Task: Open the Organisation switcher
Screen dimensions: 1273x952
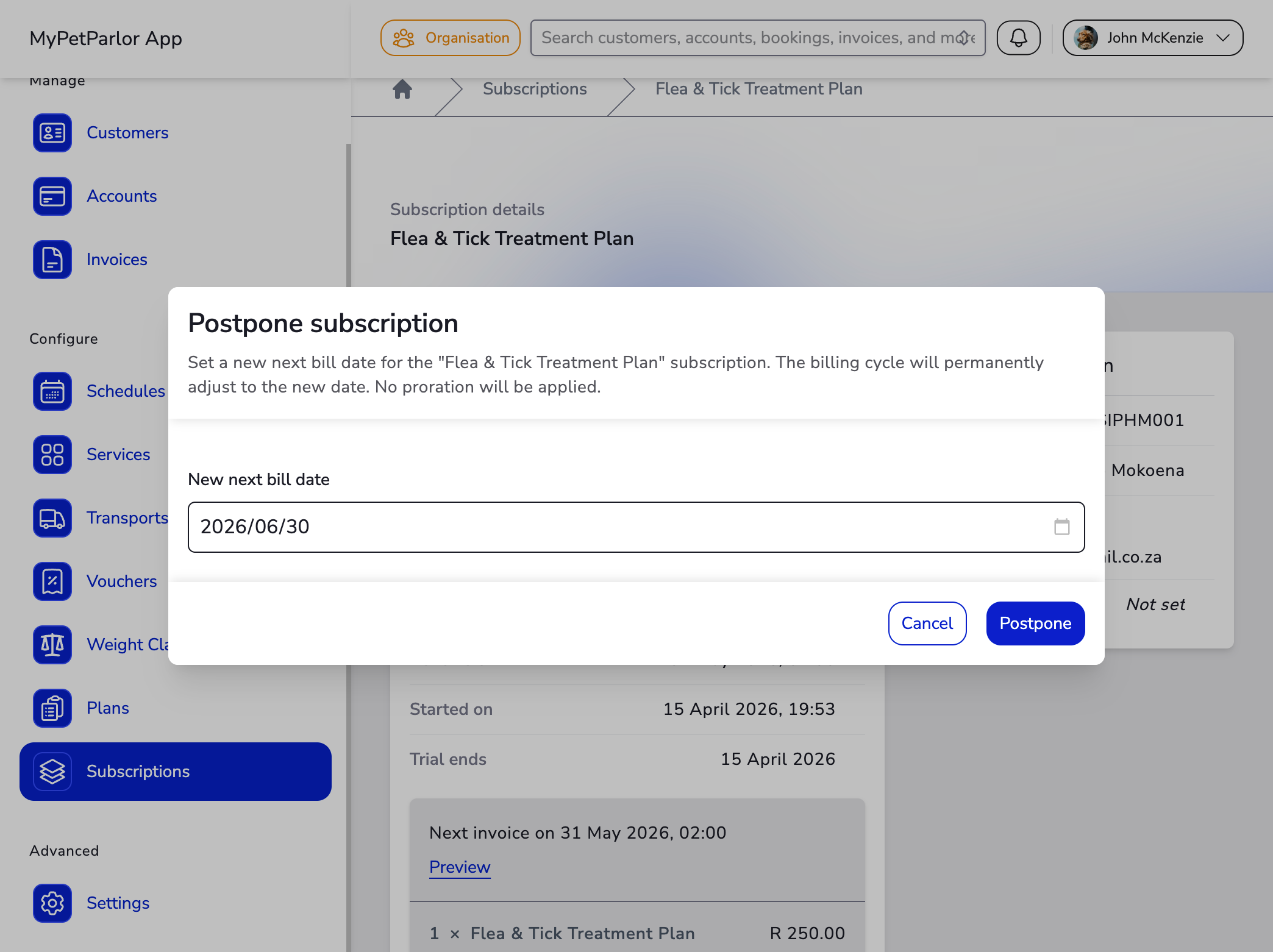Action: (451, 38)
